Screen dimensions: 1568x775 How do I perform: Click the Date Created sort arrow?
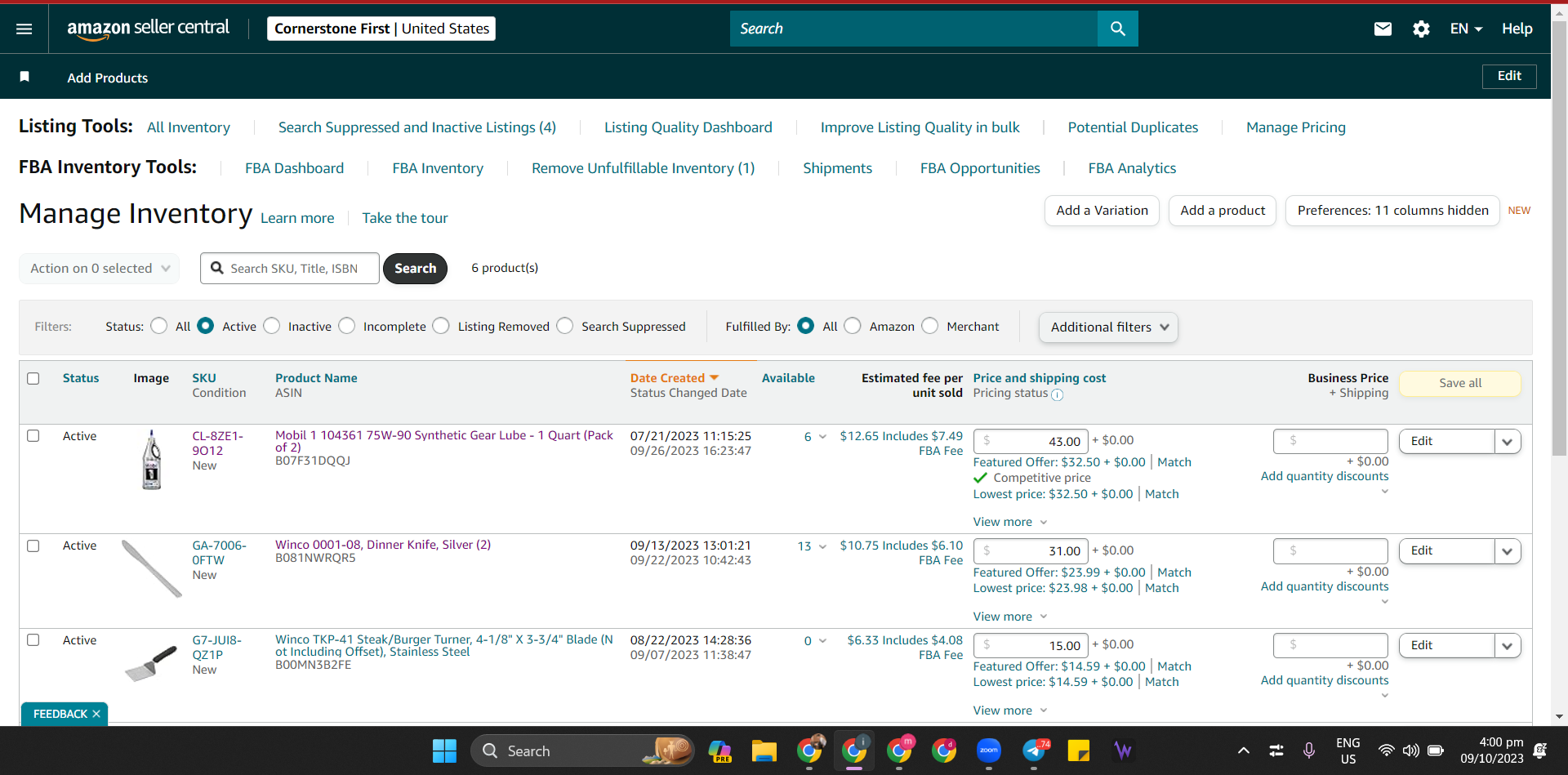tap(715, 378)
